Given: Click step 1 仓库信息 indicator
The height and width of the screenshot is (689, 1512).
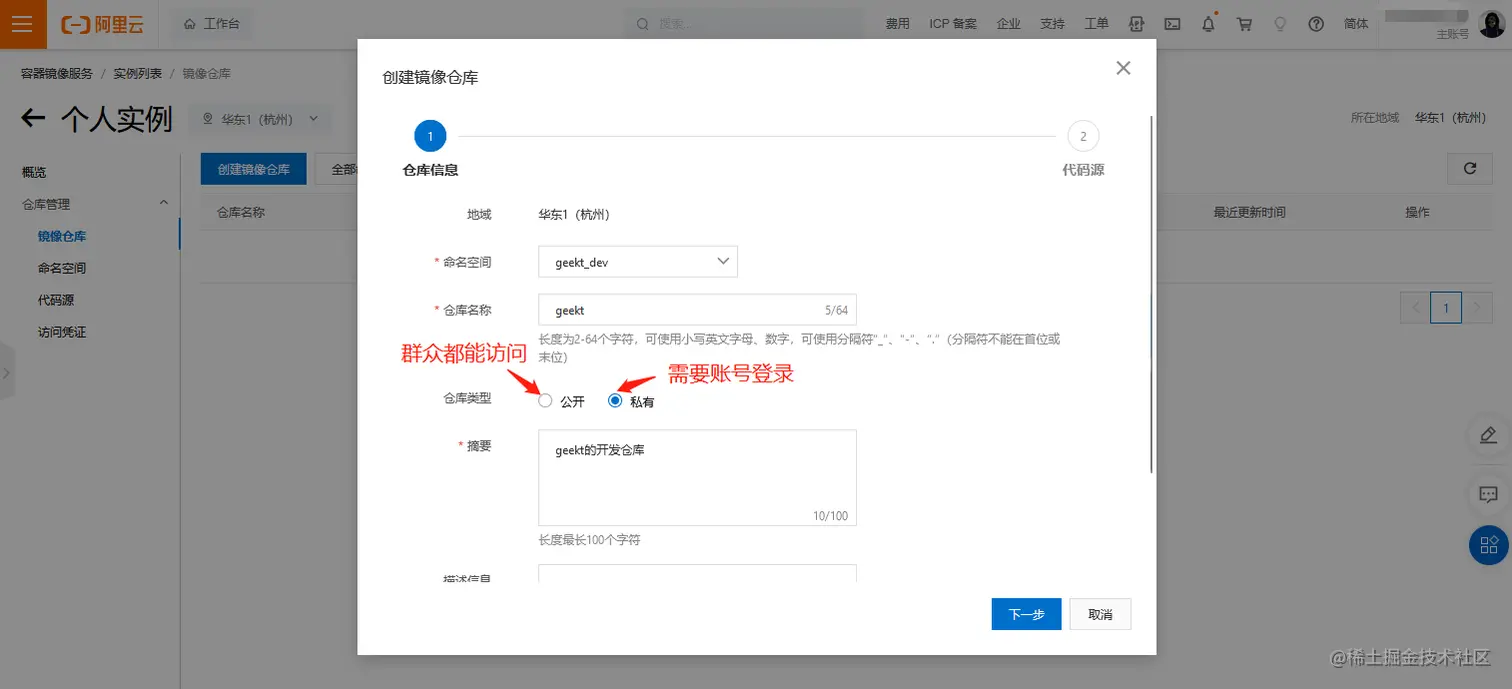Looking at the screenshot, I should [x=430, y=136].
